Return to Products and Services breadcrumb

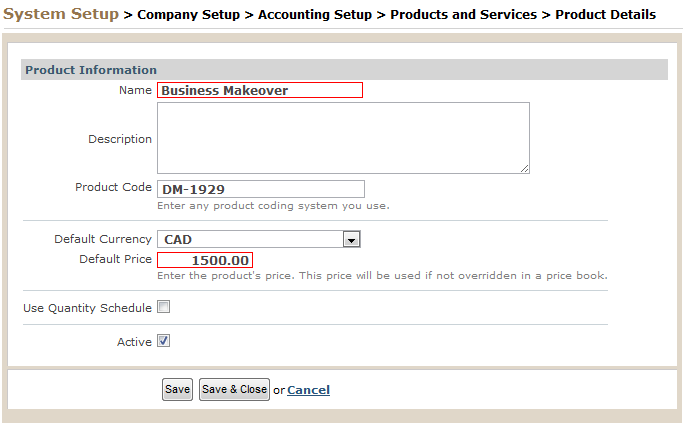[x=463, y=14]
